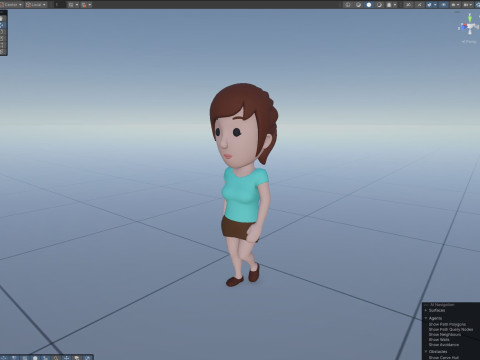
Task: Click the 'Show Avoidance' option
Action: [x=444, y=345]
